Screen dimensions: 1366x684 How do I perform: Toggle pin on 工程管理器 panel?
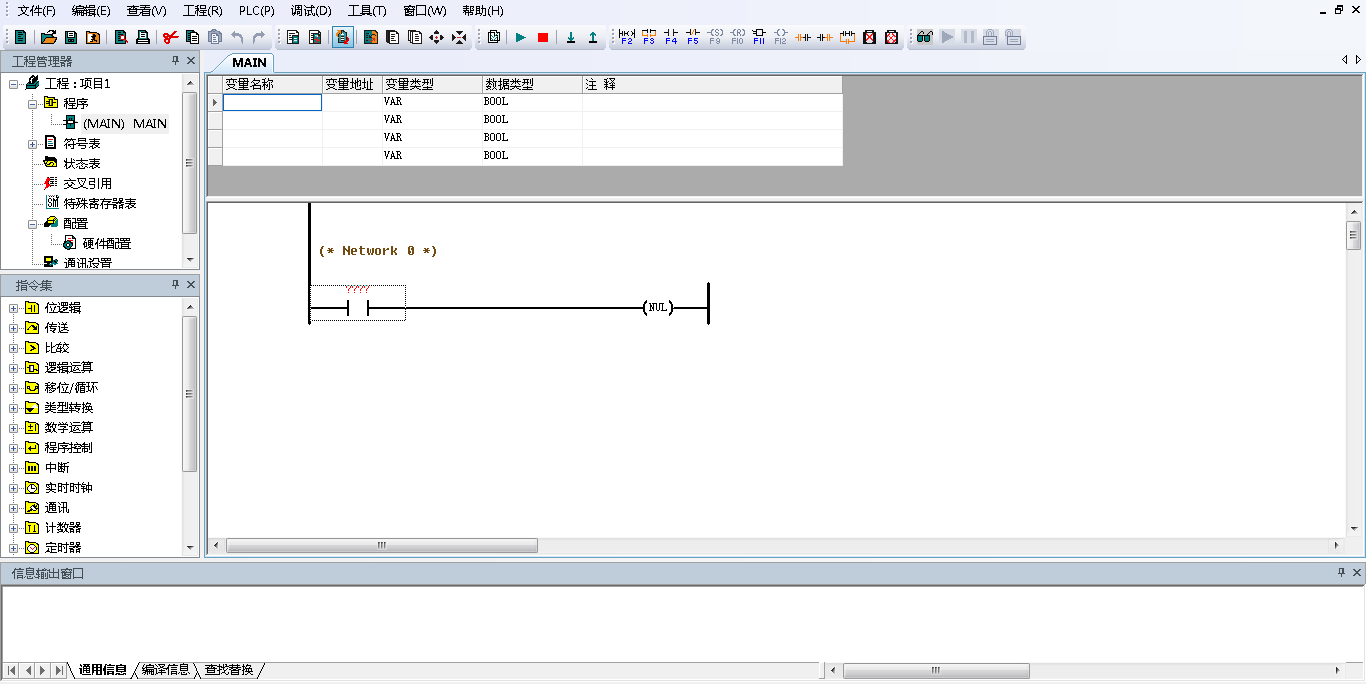coord(175,61)
